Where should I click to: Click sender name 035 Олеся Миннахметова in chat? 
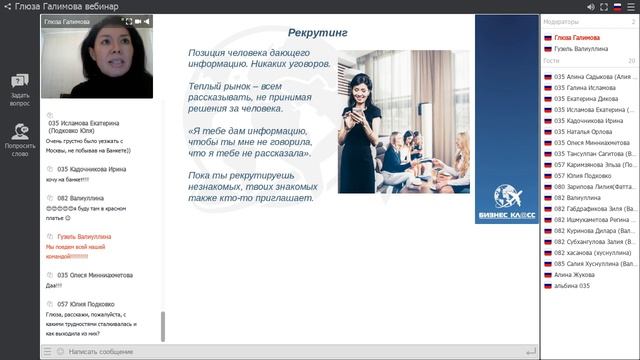click(95, 275)
